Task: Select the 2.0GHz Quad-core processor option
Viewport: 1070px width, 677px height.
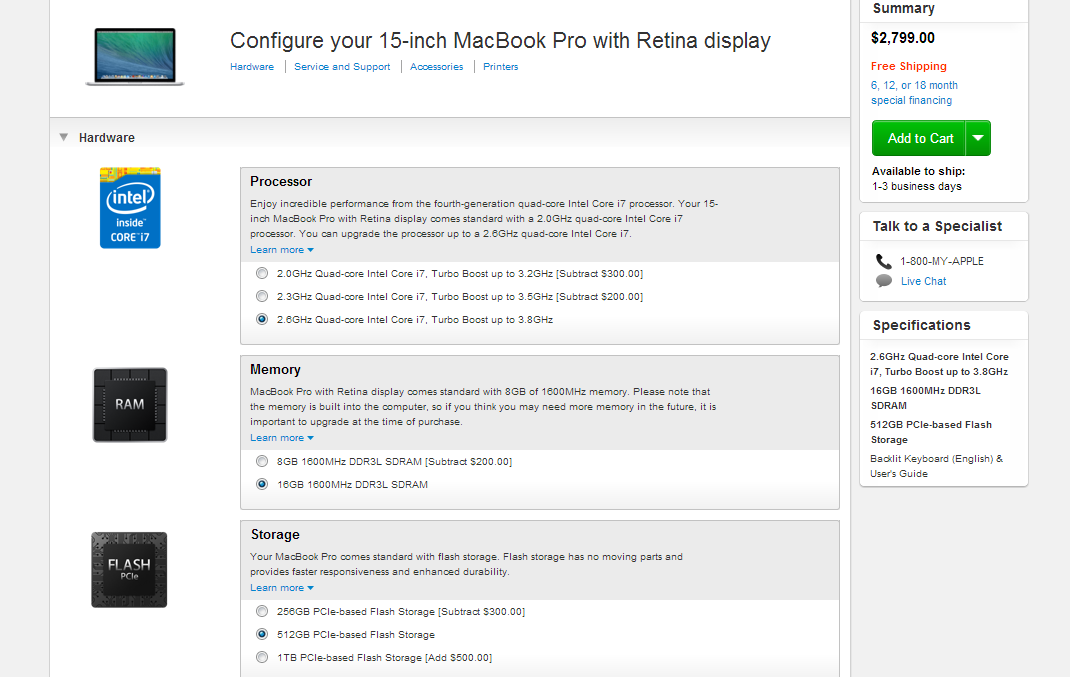Action: pos(262,274)
